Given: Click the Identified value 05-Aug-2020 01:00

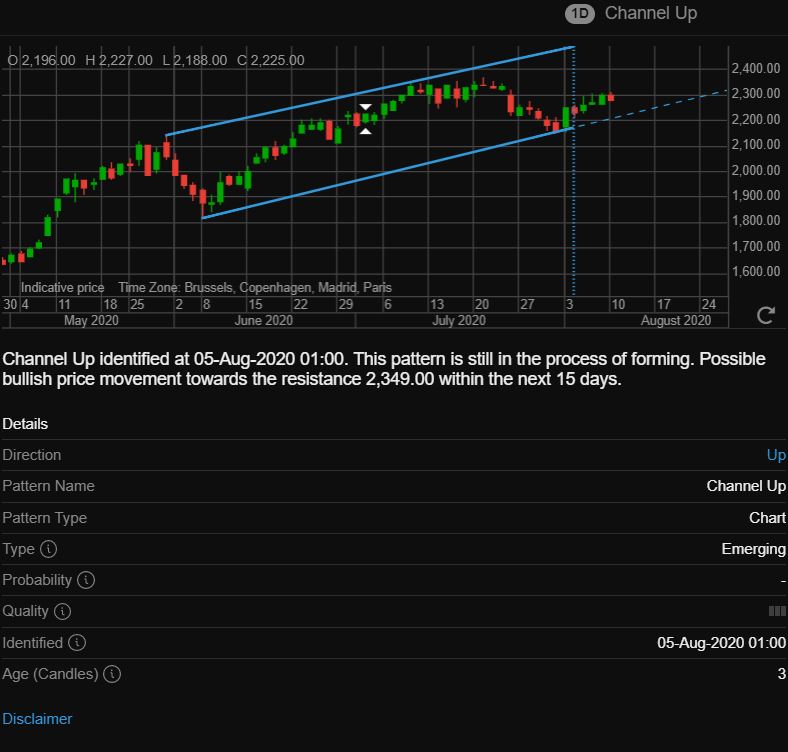Looking at the screenshot, I should point(721,643).
